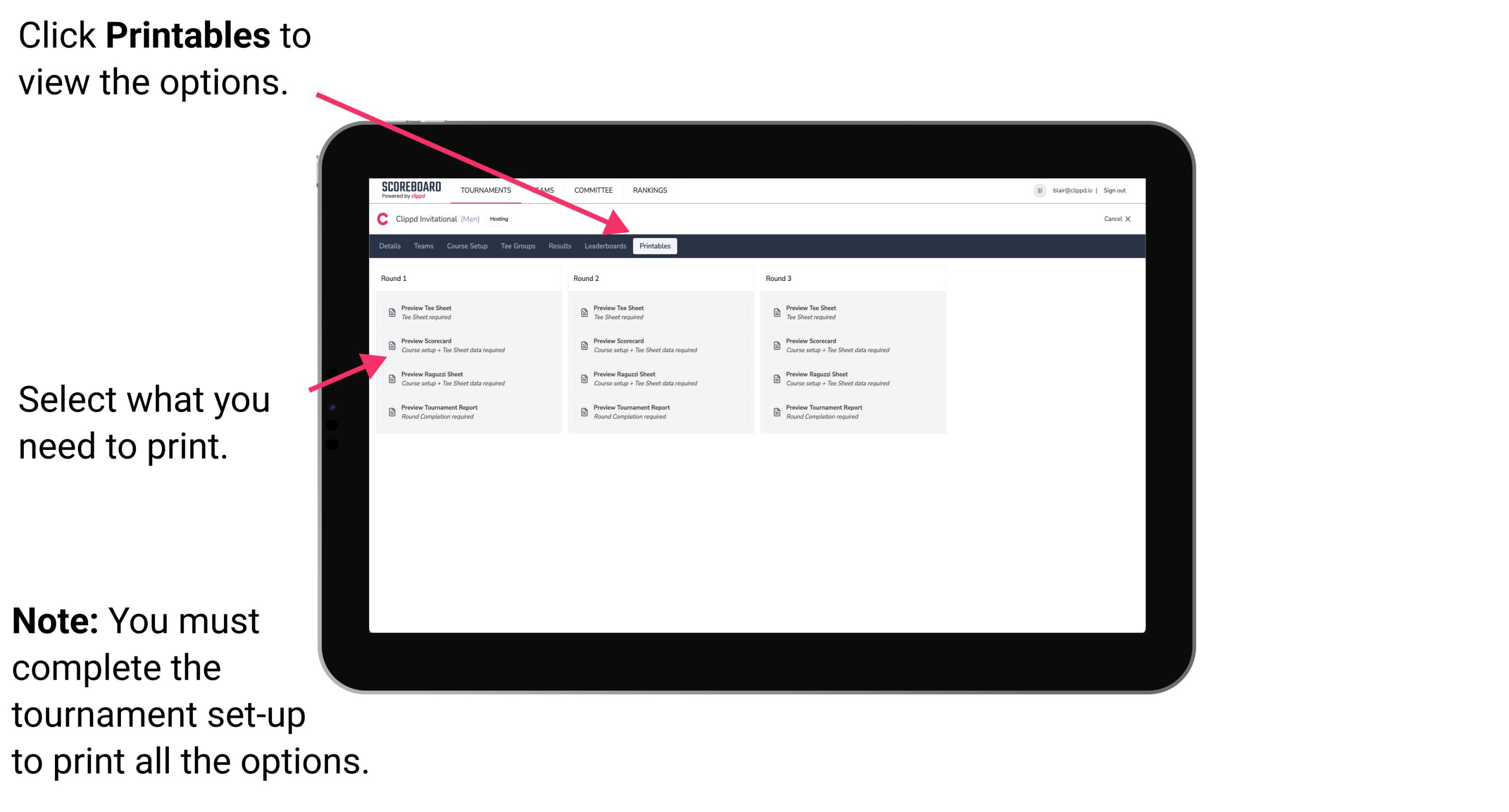
Task: Click Preview Scorecard icon Round 2
Action: click(x=584, y=347)
